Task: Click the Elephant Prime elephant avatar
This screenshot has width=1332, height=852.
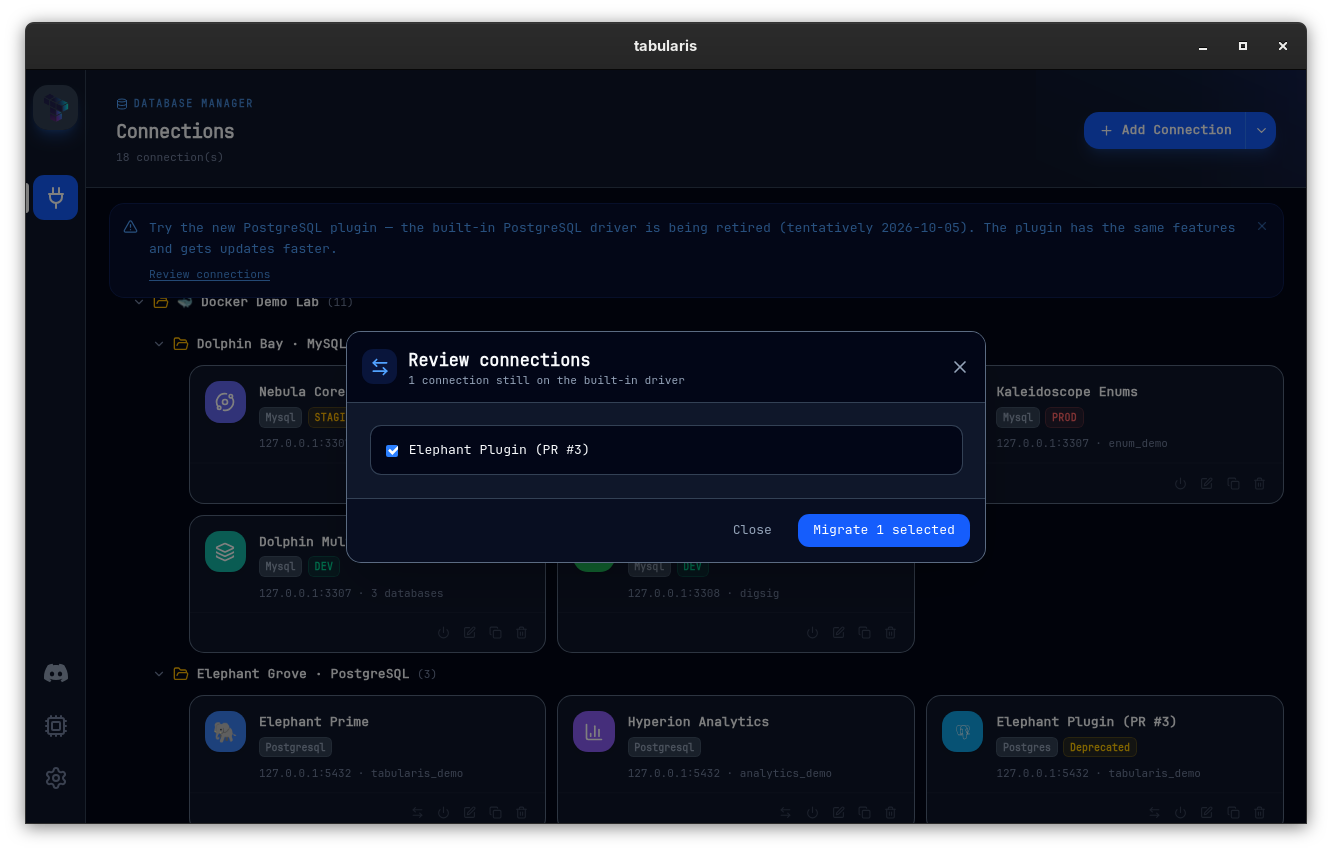Action: pyautogui.click(x=225, y=732)
